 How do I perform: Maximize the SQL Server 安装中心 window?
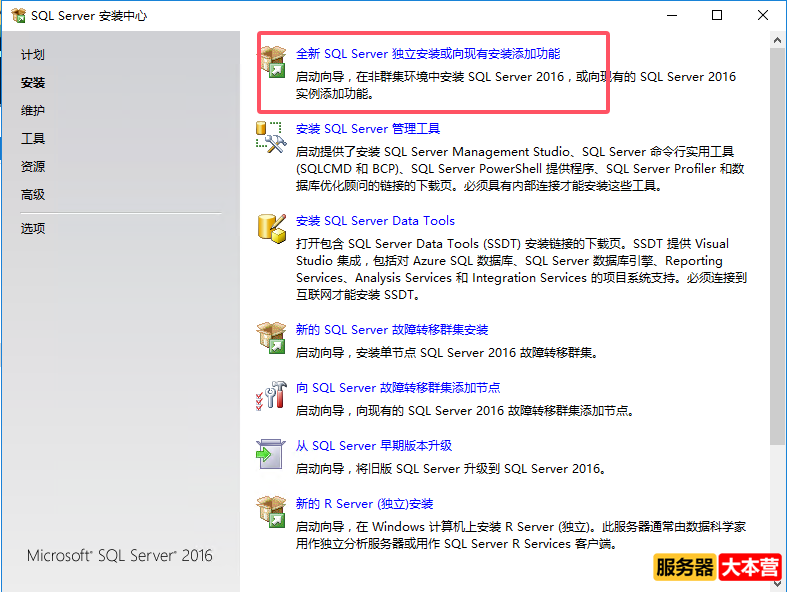(x=717, y=16)
